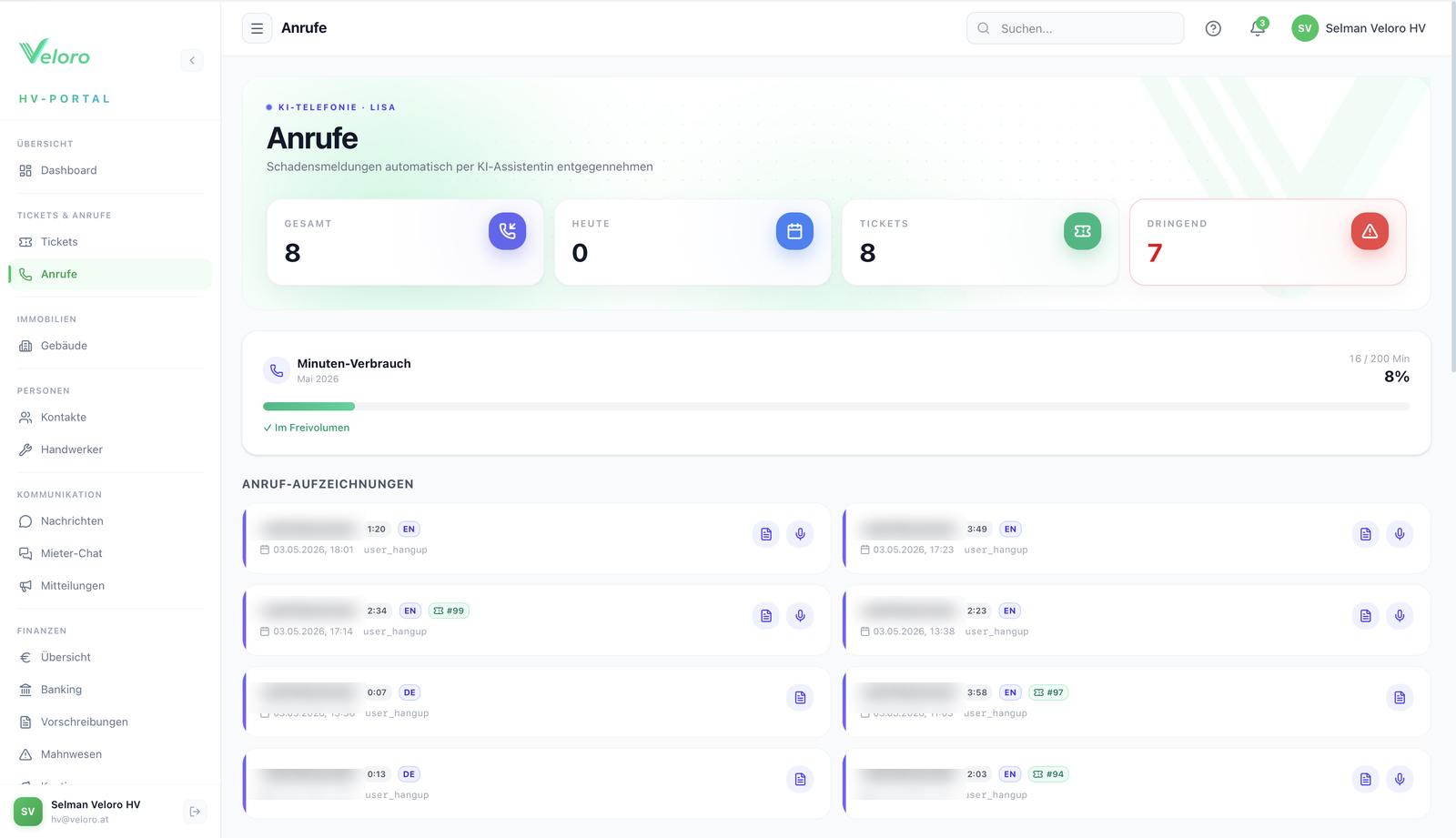Play recording of the 1:20 call
Viewport: 1456px width, 838px height.
coord(800,534)
